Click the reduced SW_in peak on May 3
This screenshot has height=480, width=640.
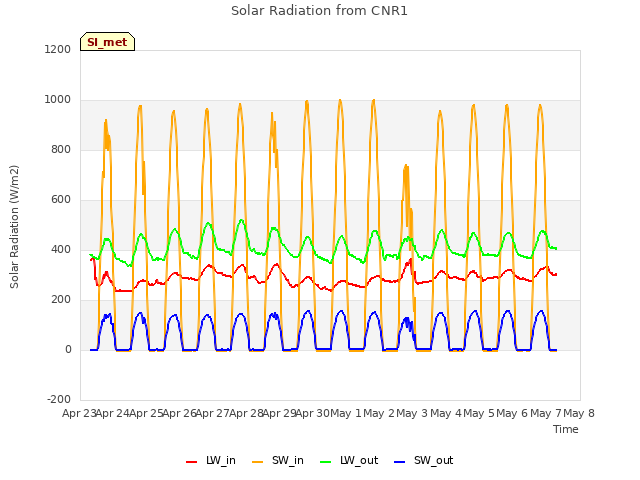(406, 165)
